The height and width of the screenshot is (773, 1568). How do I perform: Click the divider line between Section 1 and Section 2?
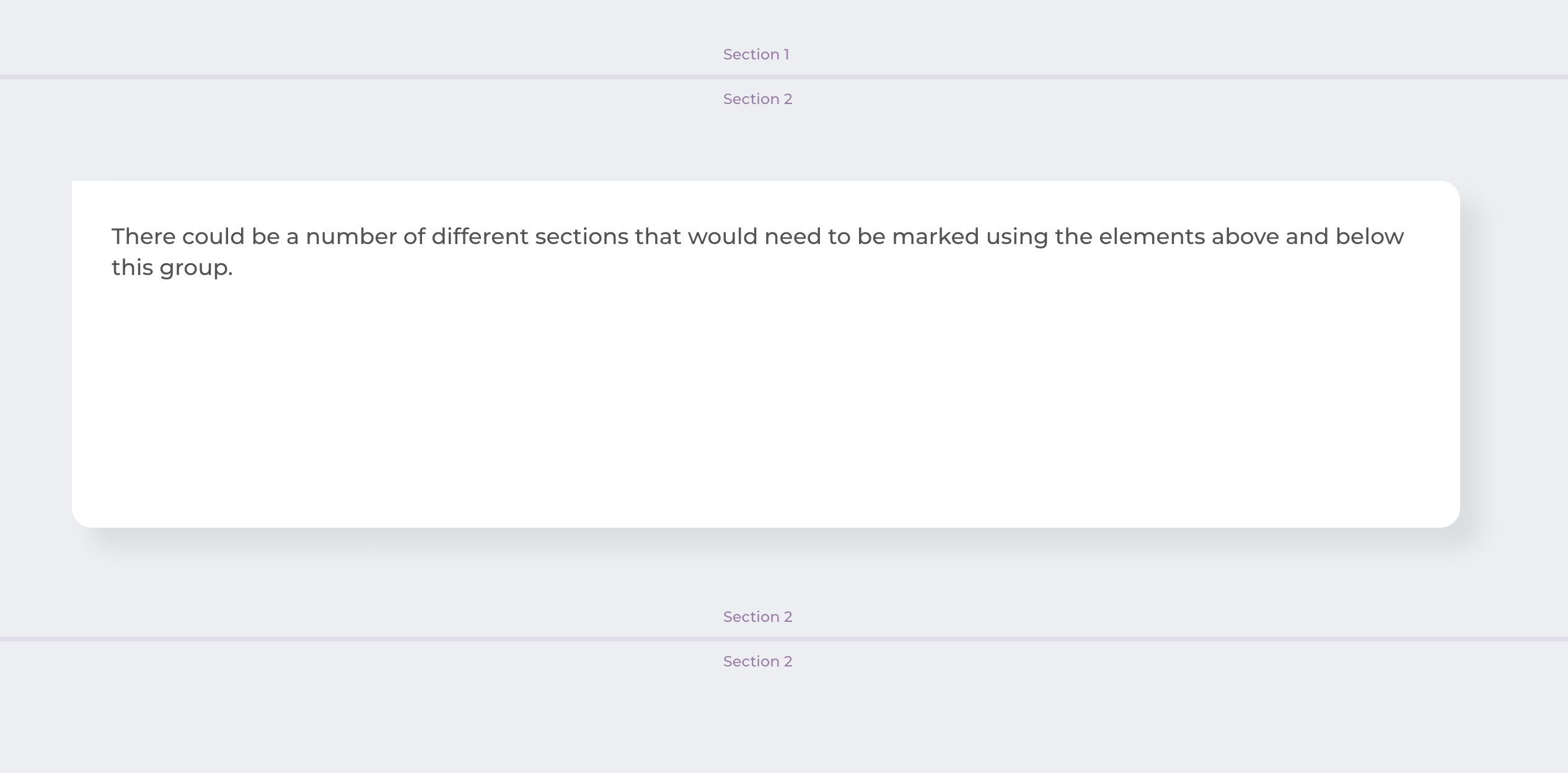(x=784, y=77)
